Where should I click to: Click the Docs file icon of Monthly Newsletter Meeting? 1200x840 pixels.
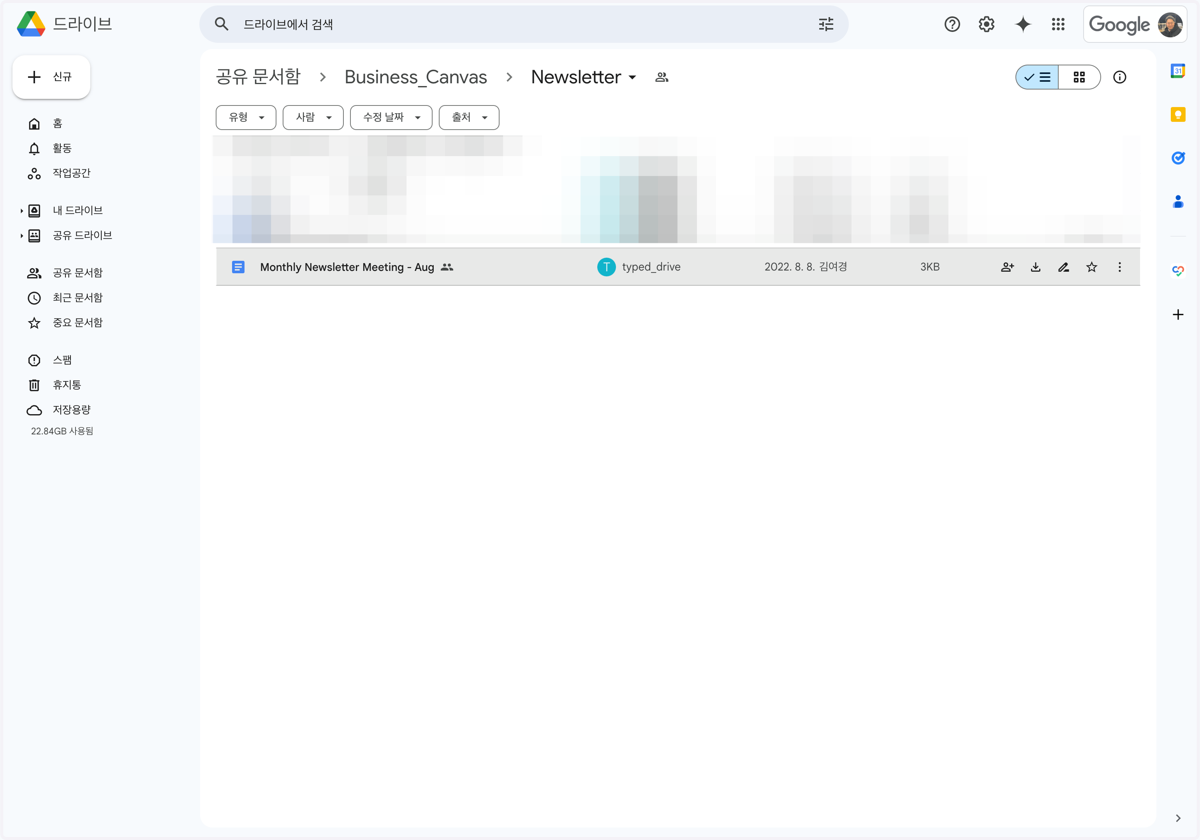(x=238, y=267)
